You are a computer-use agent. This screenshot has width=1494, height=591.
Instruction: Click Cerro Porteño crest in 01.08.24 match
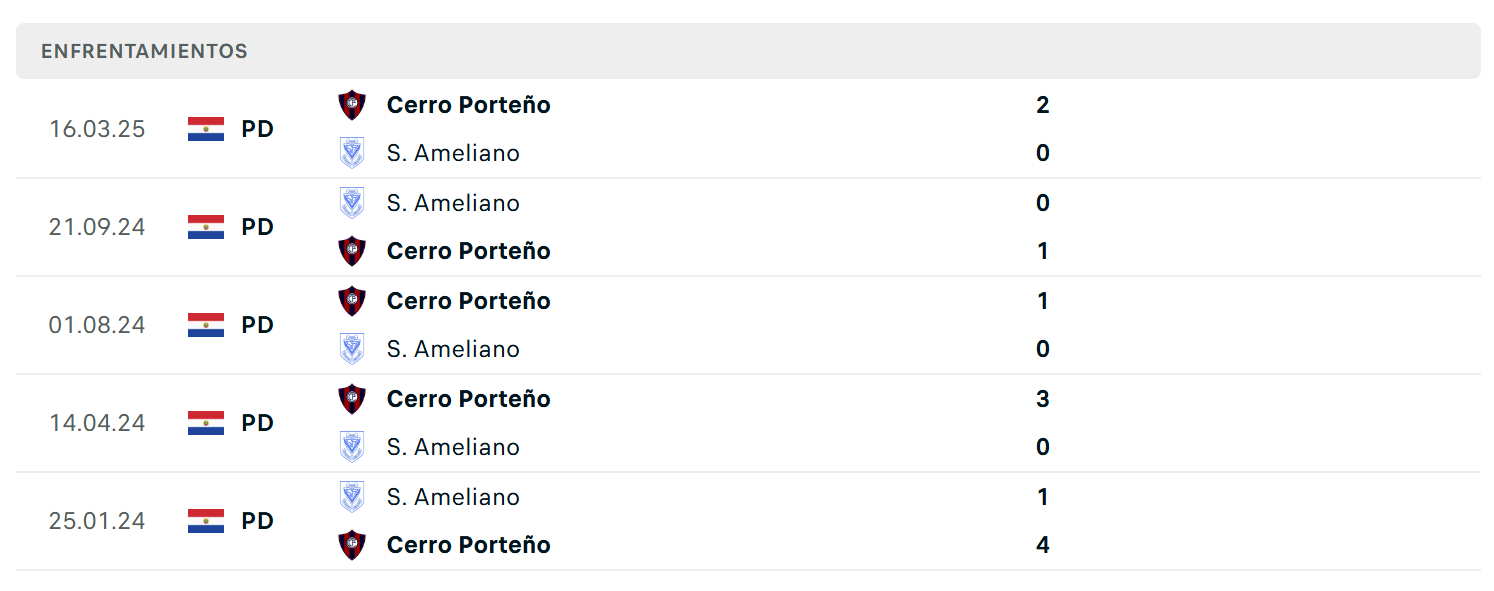(x=352, y=301)
